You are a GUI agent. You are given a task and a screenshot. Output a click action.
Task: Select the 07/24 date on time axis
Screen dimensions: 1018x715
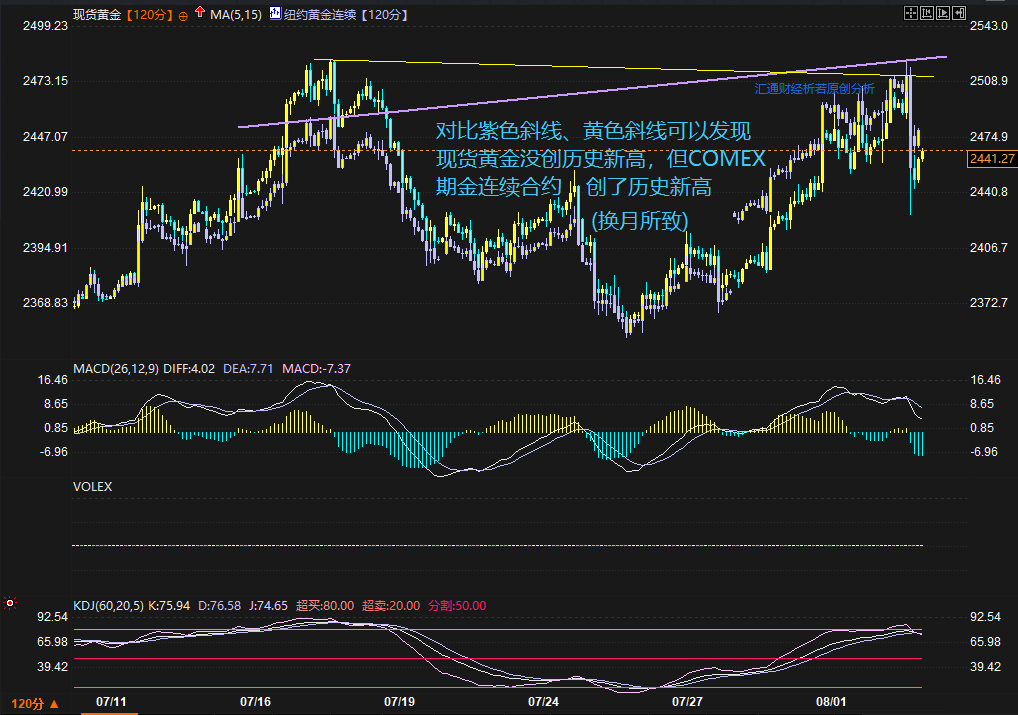point(543,702)
